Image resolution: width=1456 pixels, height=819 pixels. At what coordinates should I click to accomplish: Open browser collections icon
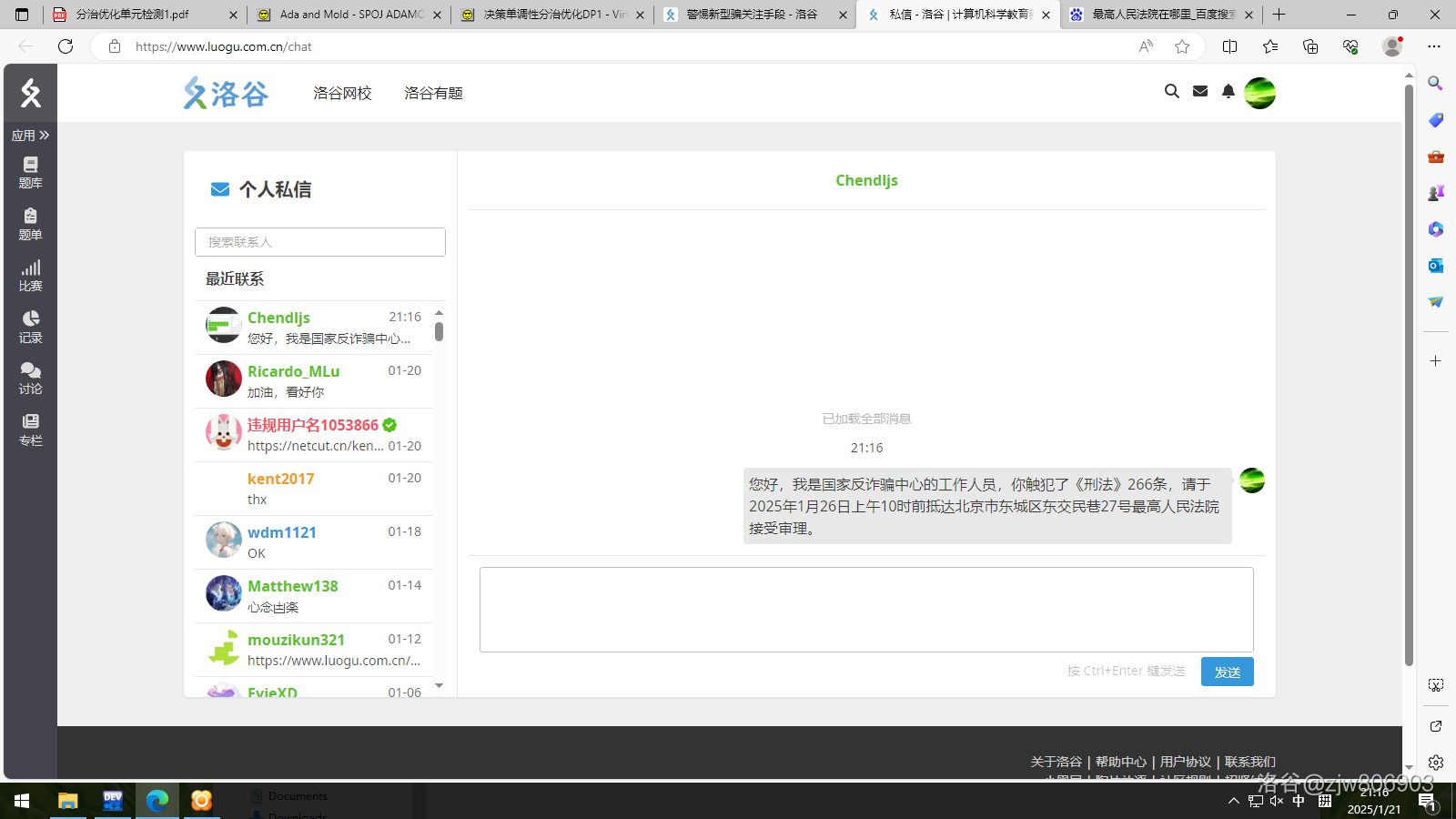point(1310,46)
